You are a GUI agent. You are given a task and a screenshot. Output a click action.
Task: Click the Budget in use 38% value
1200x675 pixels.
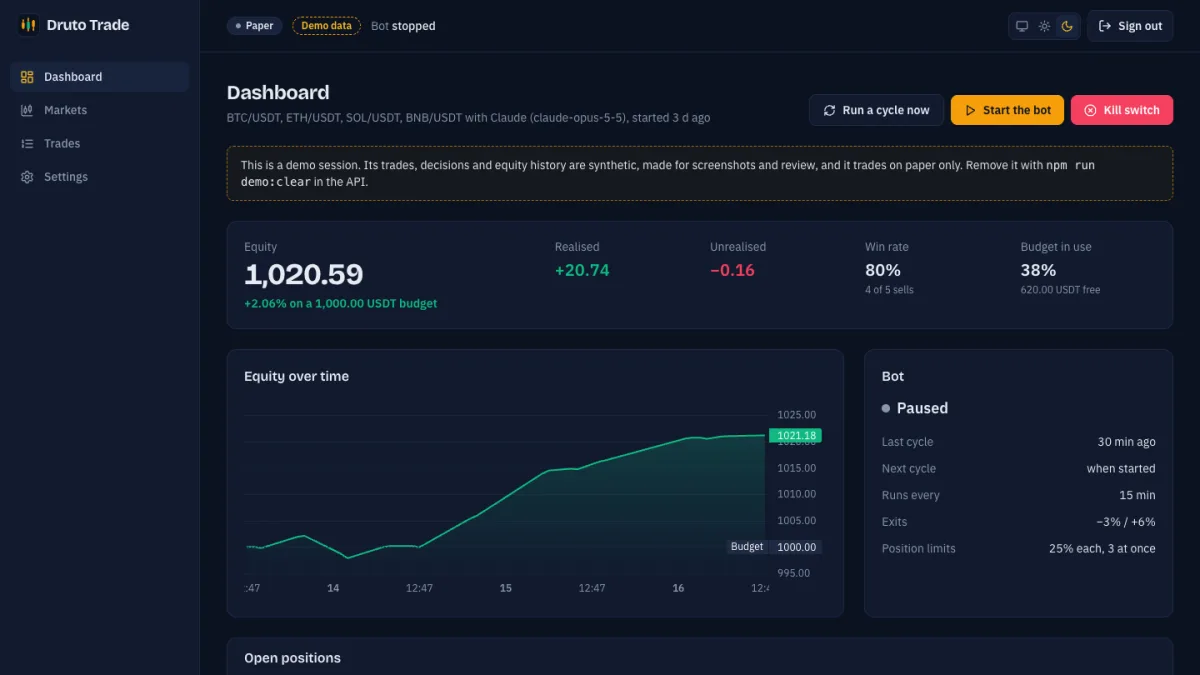pyautogui.click(x=1038, y=270)
